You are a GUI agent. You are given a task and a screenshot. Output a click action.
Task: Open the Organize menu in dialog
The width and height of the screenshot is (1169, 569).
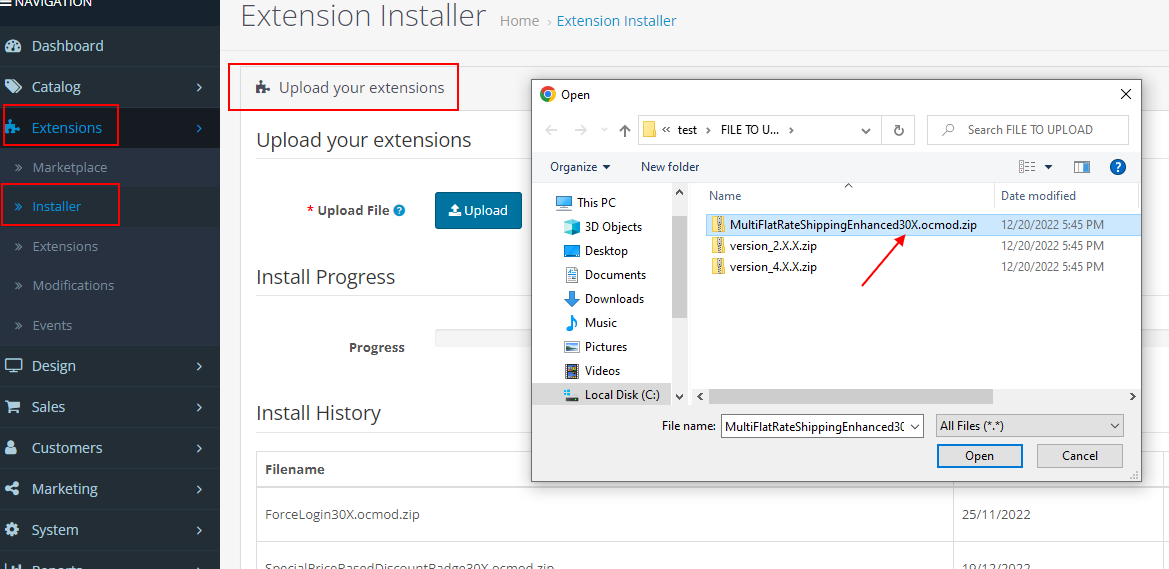pos(580,167)
